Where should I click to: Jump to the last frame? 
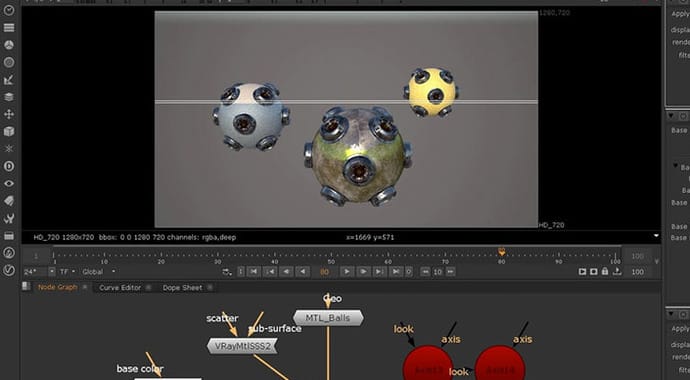pos(396,272)
